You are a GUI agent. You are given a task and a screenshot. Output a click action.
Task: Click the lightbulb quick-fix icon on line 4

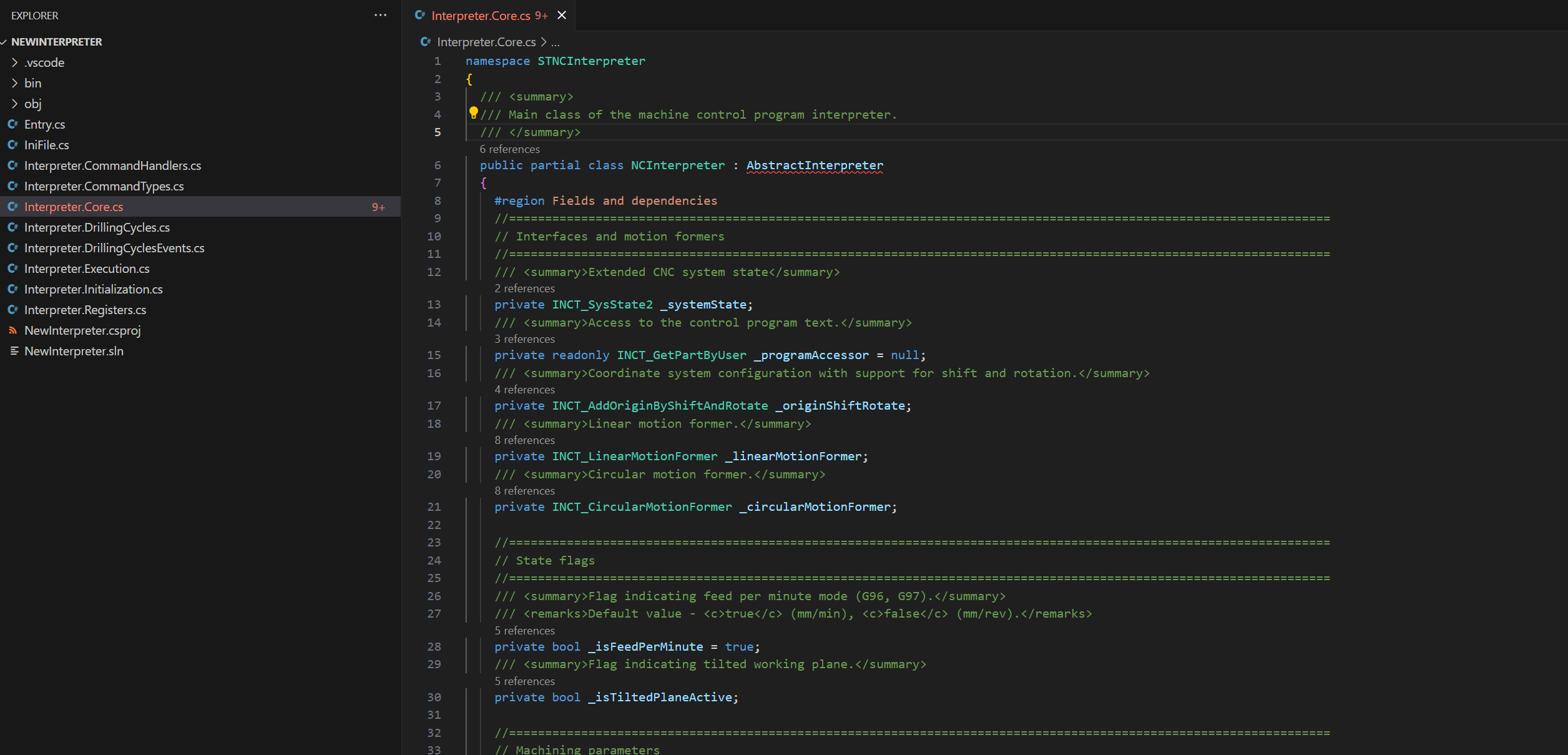click(x=473, y=113)
